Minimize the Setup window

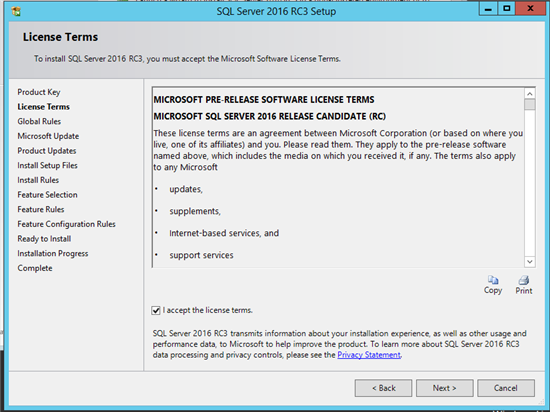point(488,9)
